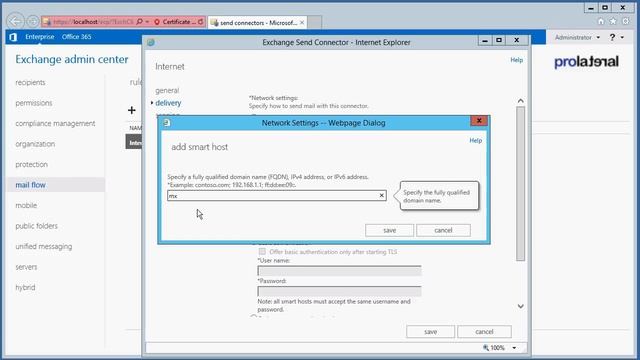640x360 pixels.
Task: Click the Send Connector vertical scrollbar thumb
Action: (520, 183)
